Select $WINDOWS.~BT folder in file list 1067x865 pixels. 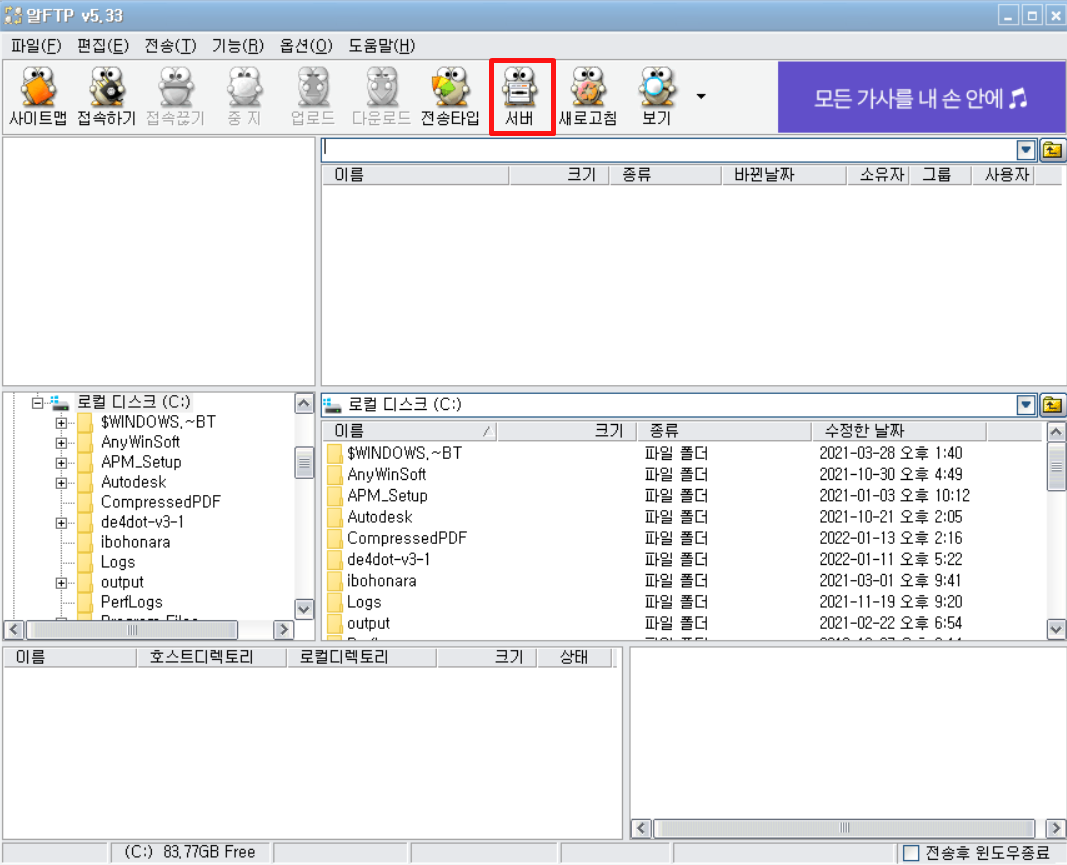[404, 453]
